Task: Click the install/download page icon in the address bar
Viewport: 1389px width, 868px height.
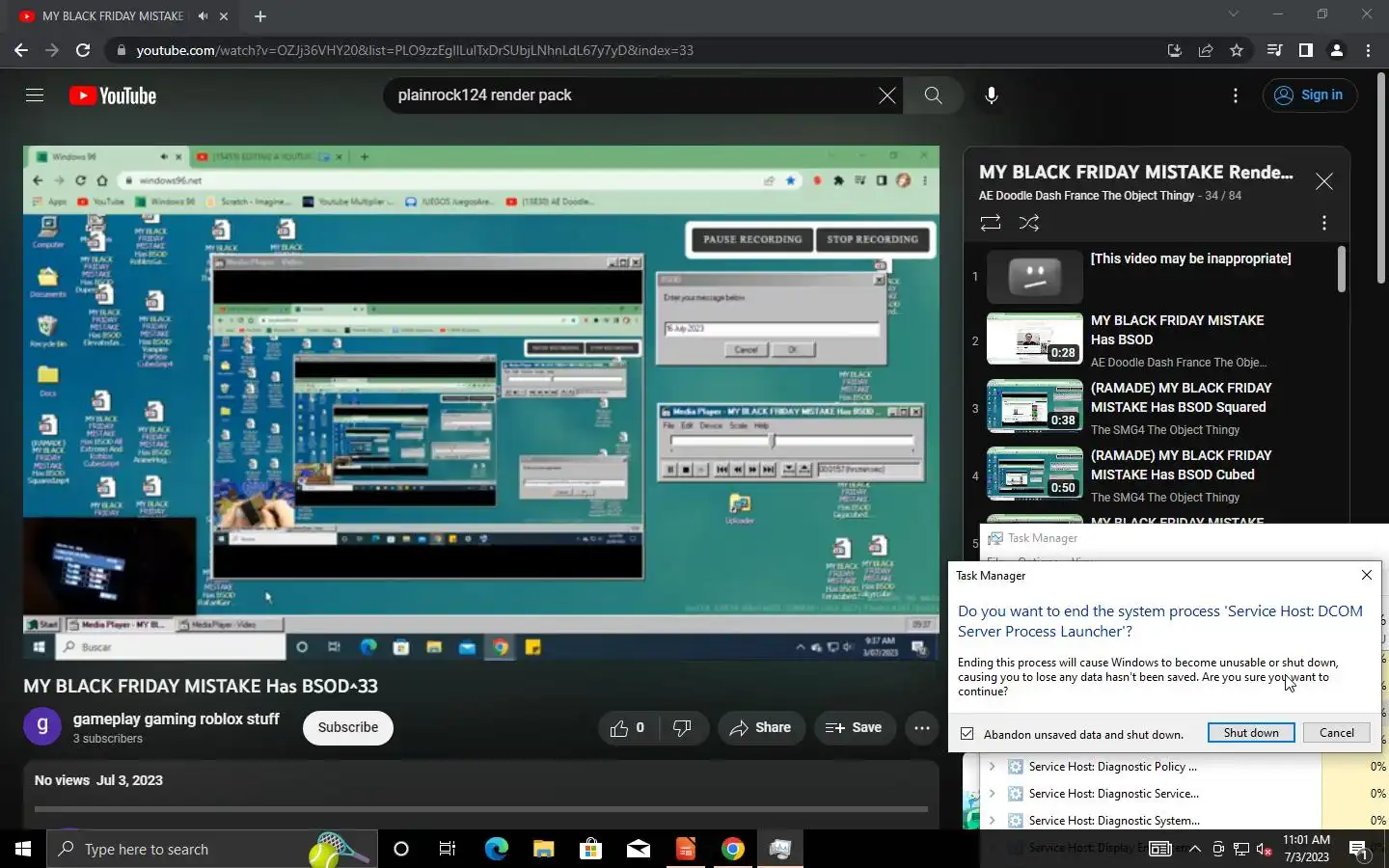Action: pyautogui.click(x=1174, y=50)
